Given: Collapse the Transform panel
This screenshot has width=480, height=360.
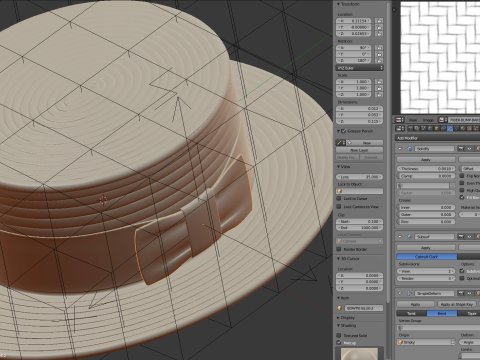Looking at the screenshot, I should tap(339, 4).
